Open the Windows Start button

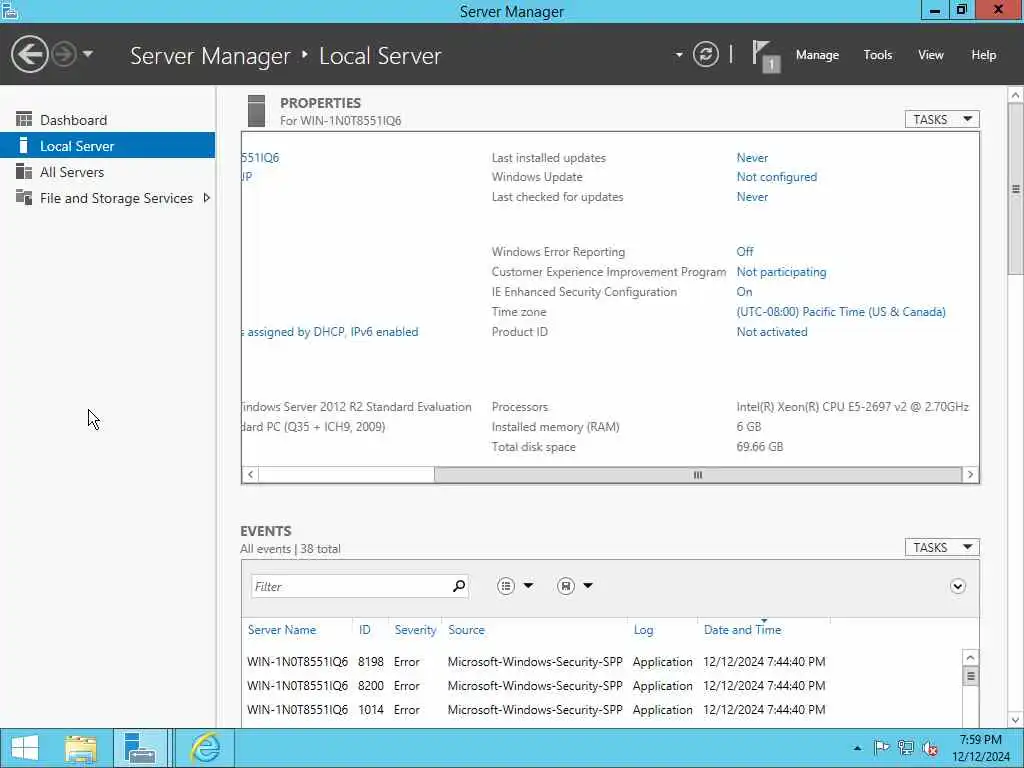(x=25, y=748)
